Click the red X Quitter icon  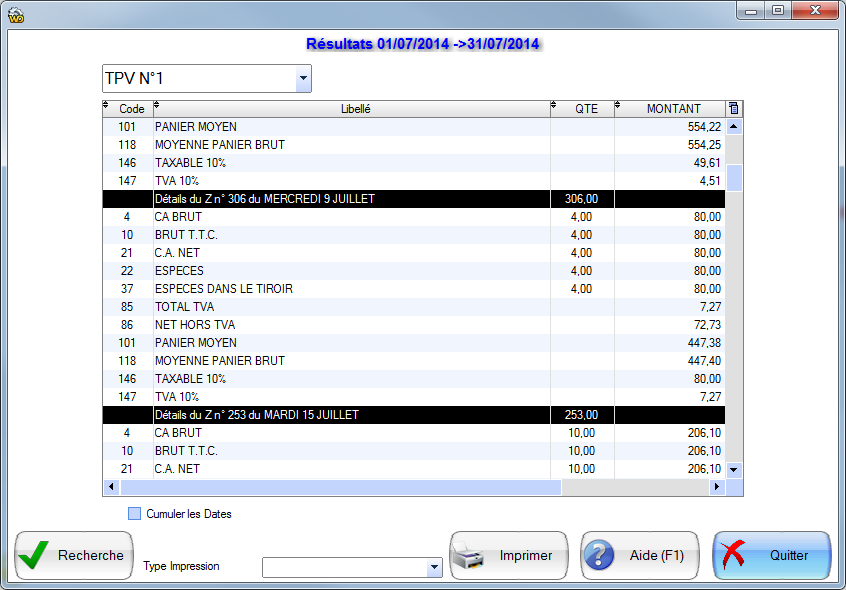point(735,556)
